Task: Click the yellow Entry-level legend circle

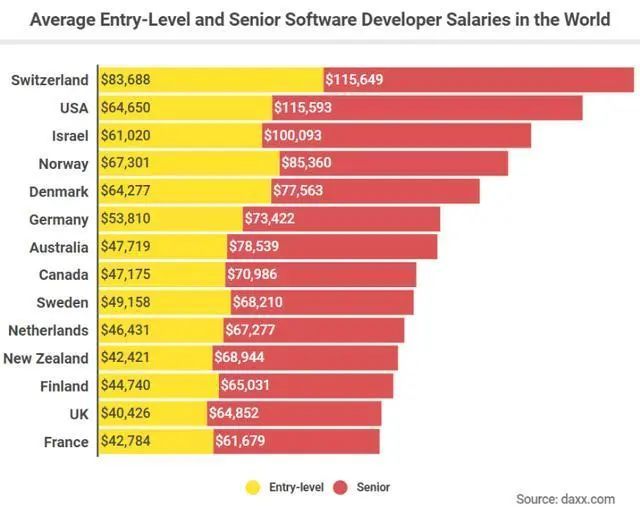Action: [253, 487]
